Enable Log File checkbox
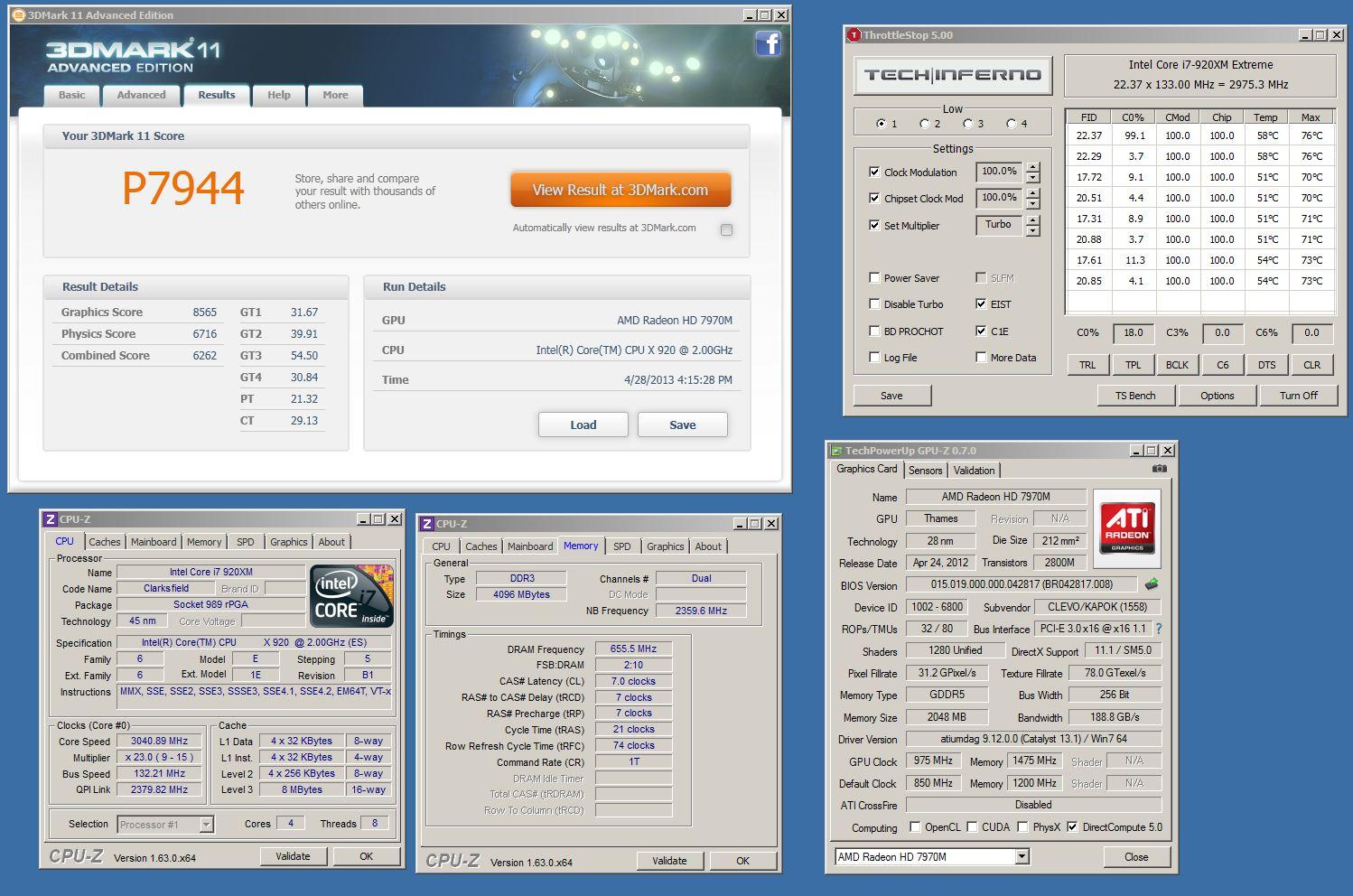Viewport: 1353px width, 896px height. (874, 357)
